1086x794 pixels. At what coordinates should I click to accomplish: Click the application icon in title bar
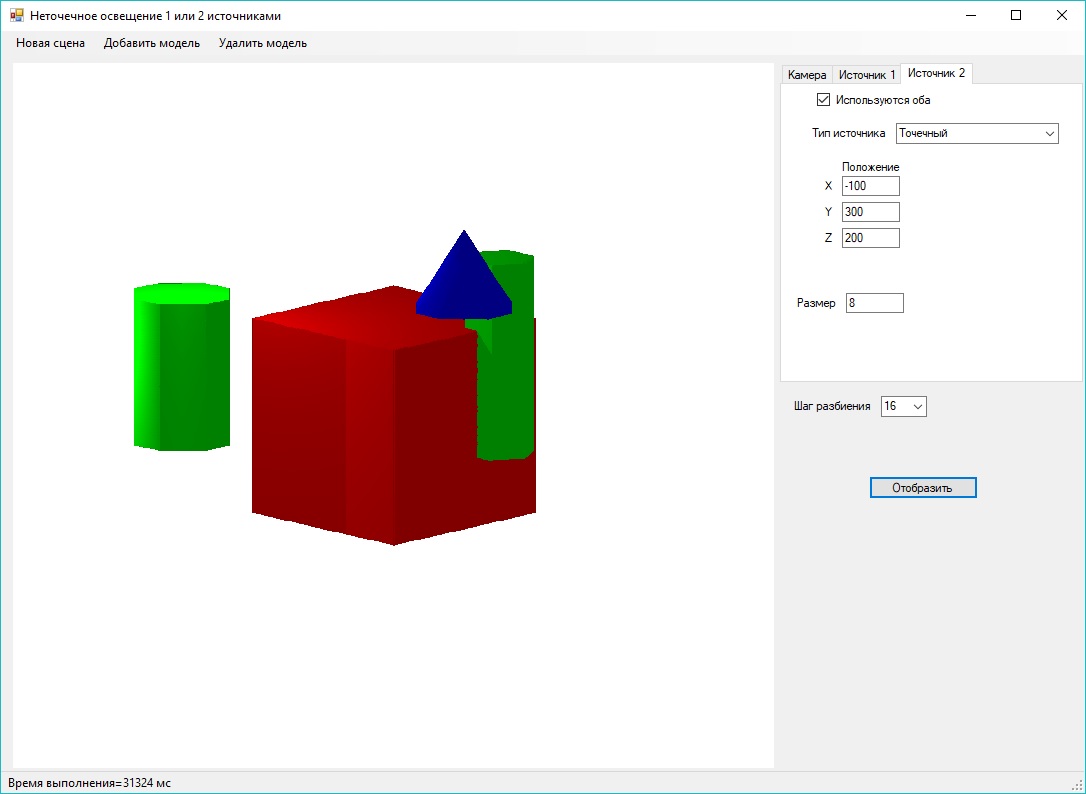[17, 15]
